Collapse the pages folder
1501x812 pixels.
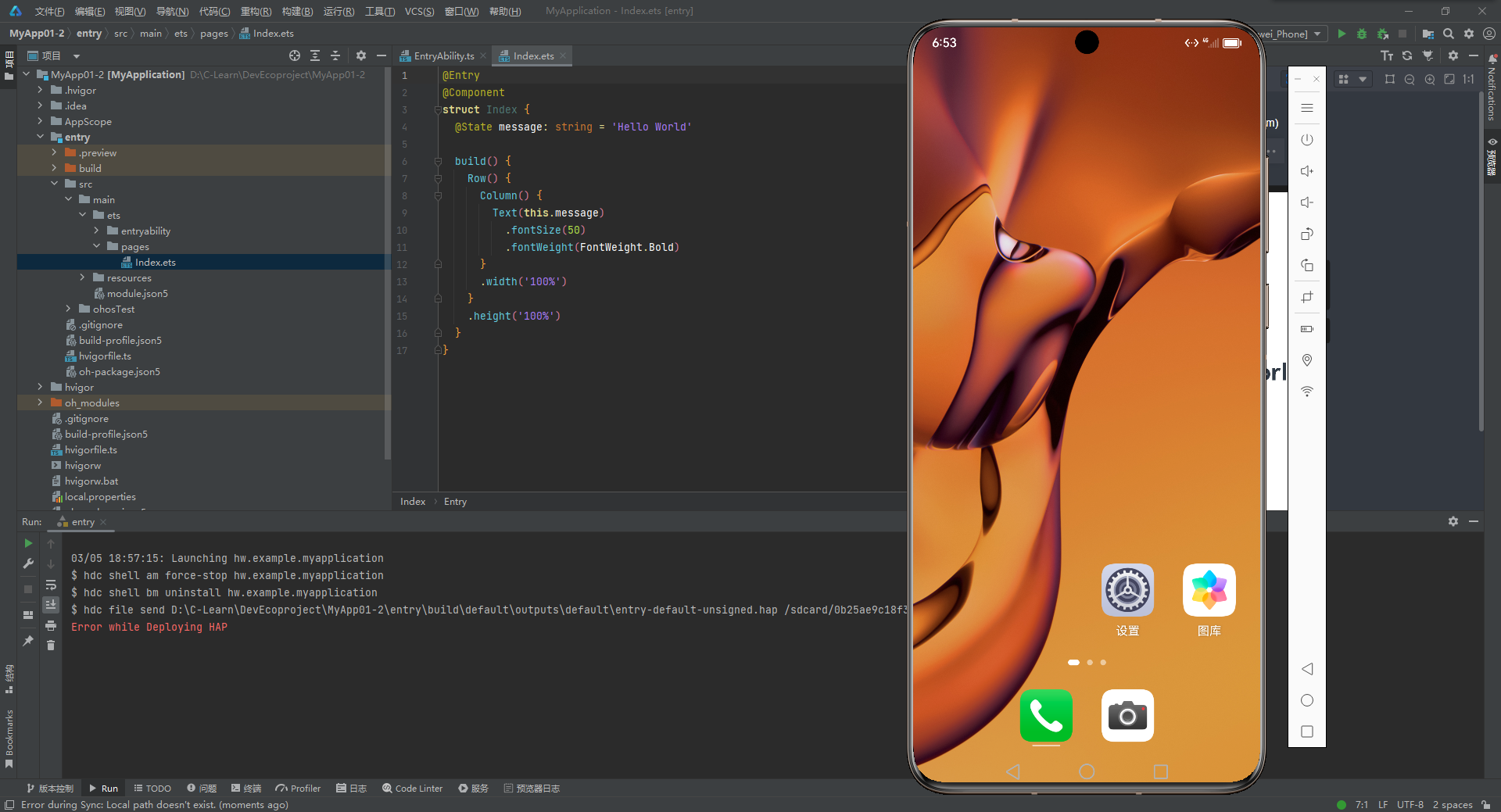click(96, 246)
